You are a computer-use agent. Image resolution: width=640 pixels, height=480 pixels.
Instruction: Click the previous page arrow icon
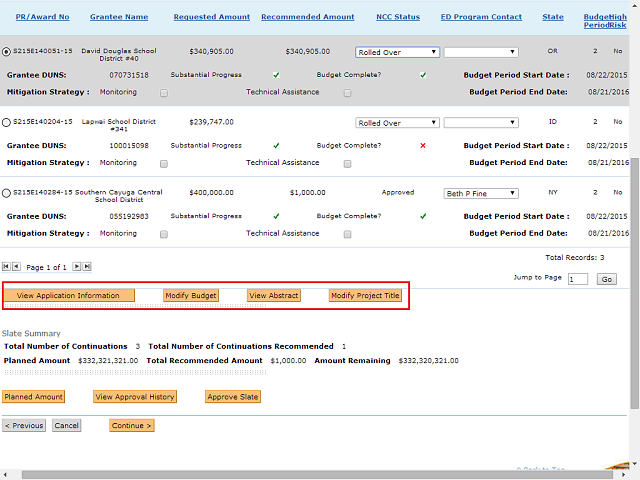click(16, 267)
